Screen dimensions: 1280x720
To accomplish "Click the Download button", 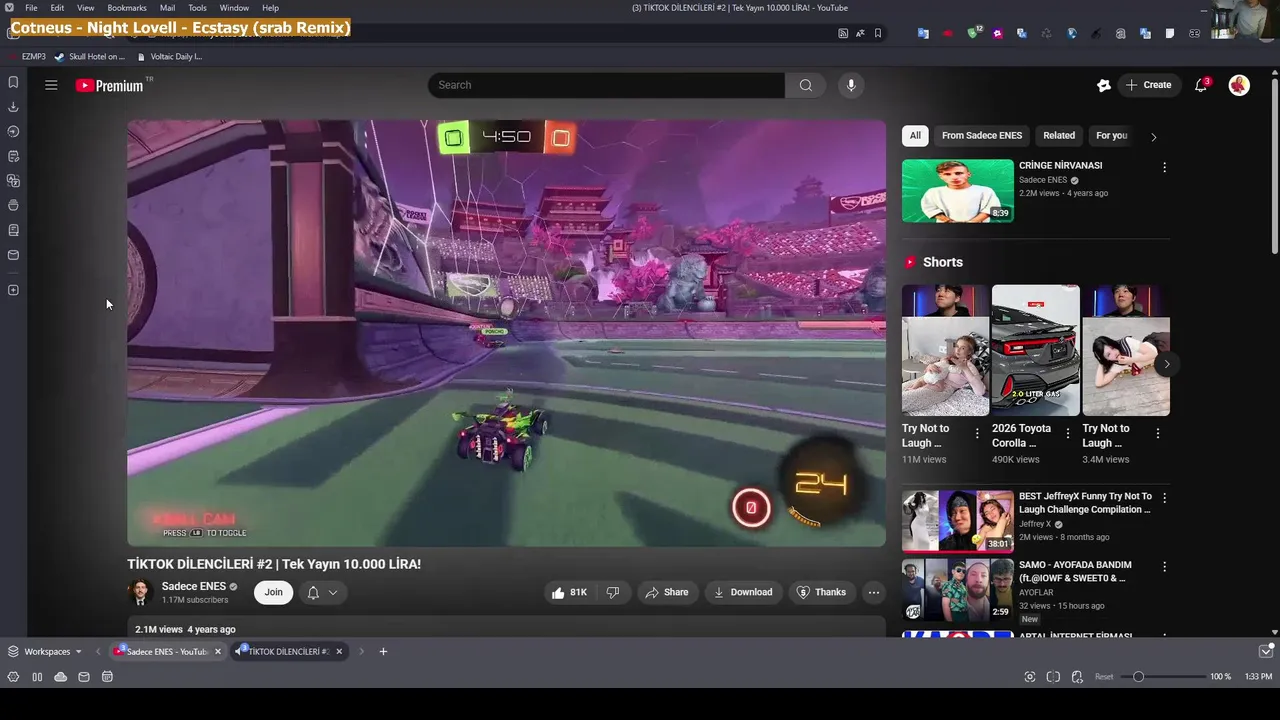I will [x=742, y=592].
